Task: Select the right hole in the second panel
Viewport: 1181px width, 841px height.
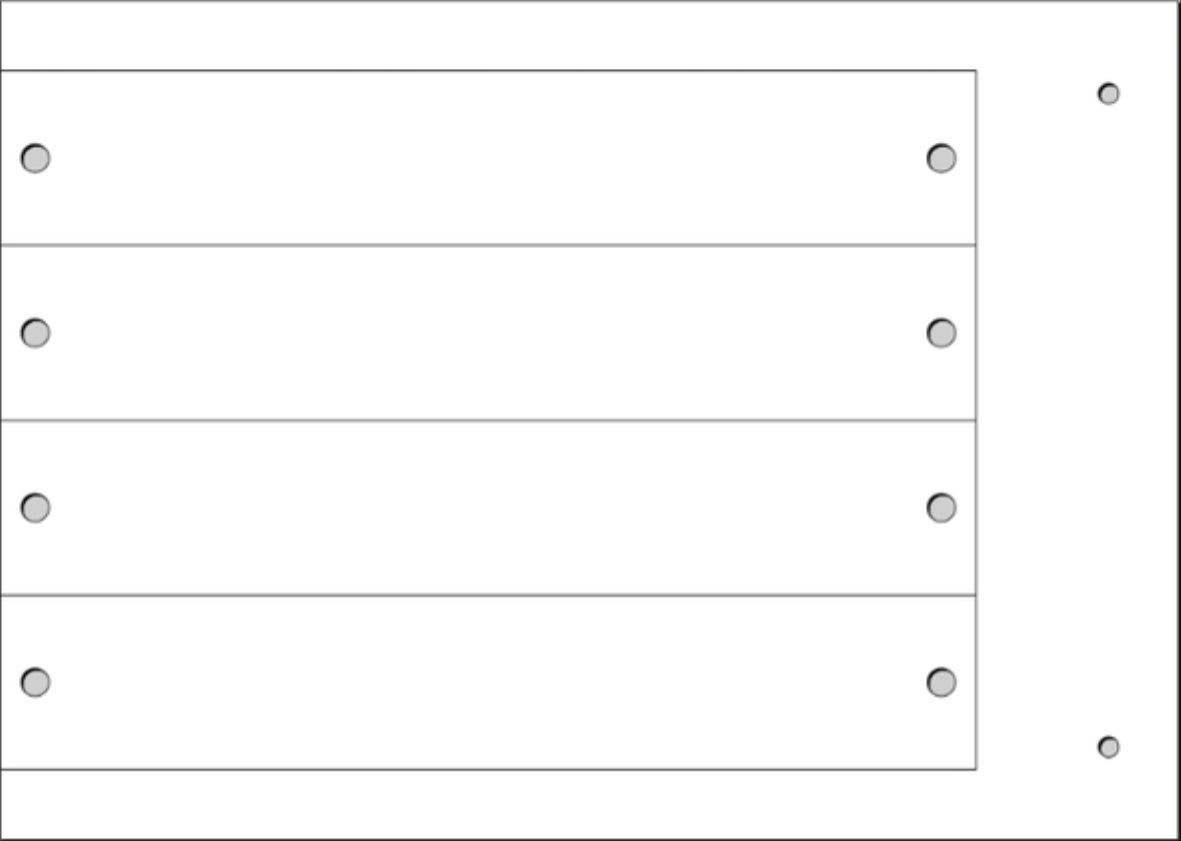Action: [x=941, y=333]
